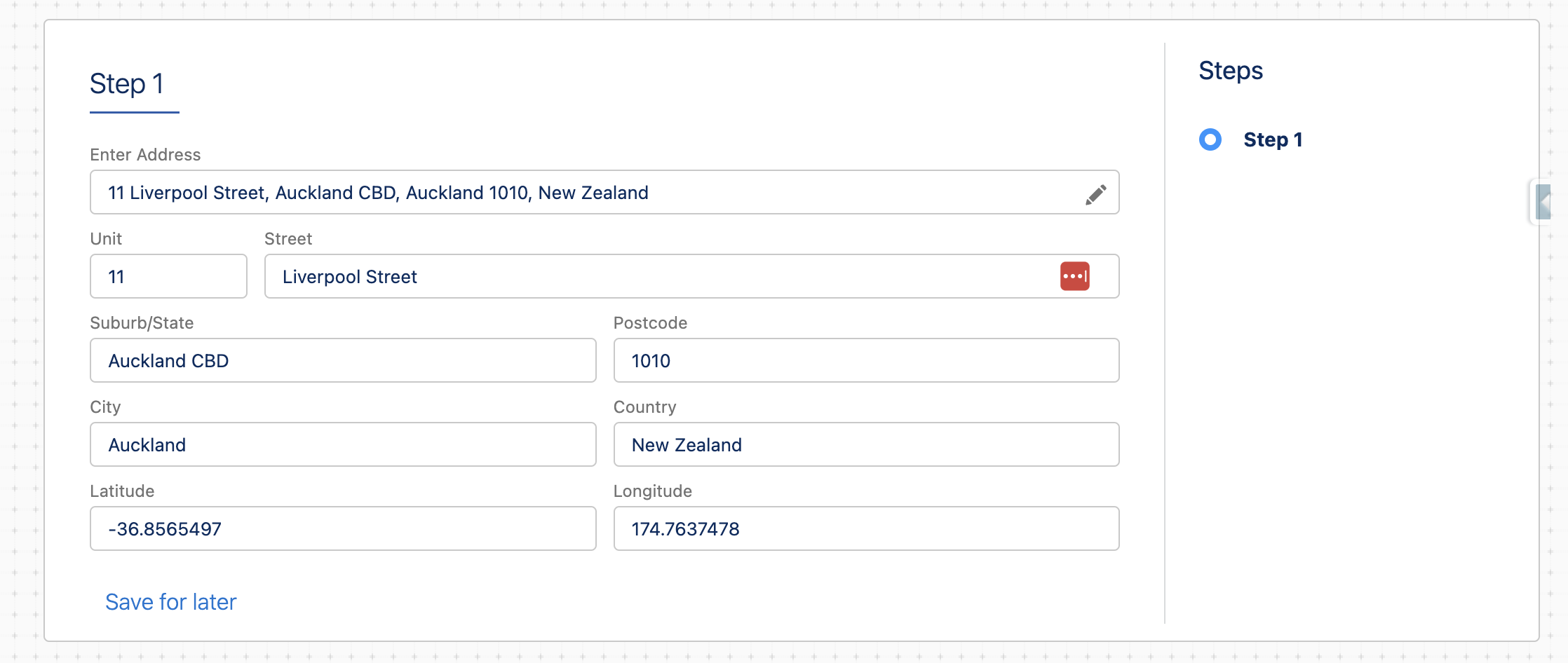Click the Longitude label
The width and height of the screenshot is (1568, 663).
pyautogui.click(x=653, y=491)
